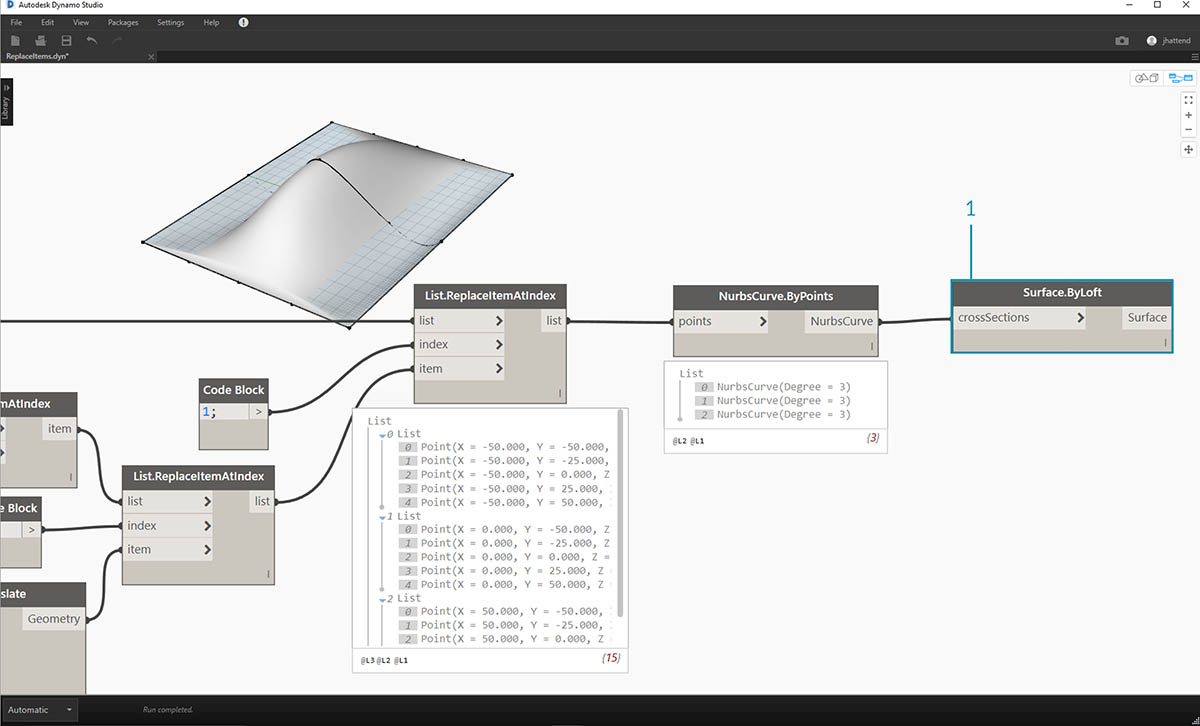Click the {15} item count label
This screenshot has width=1200, height=726.
click(x=610, y=660)
